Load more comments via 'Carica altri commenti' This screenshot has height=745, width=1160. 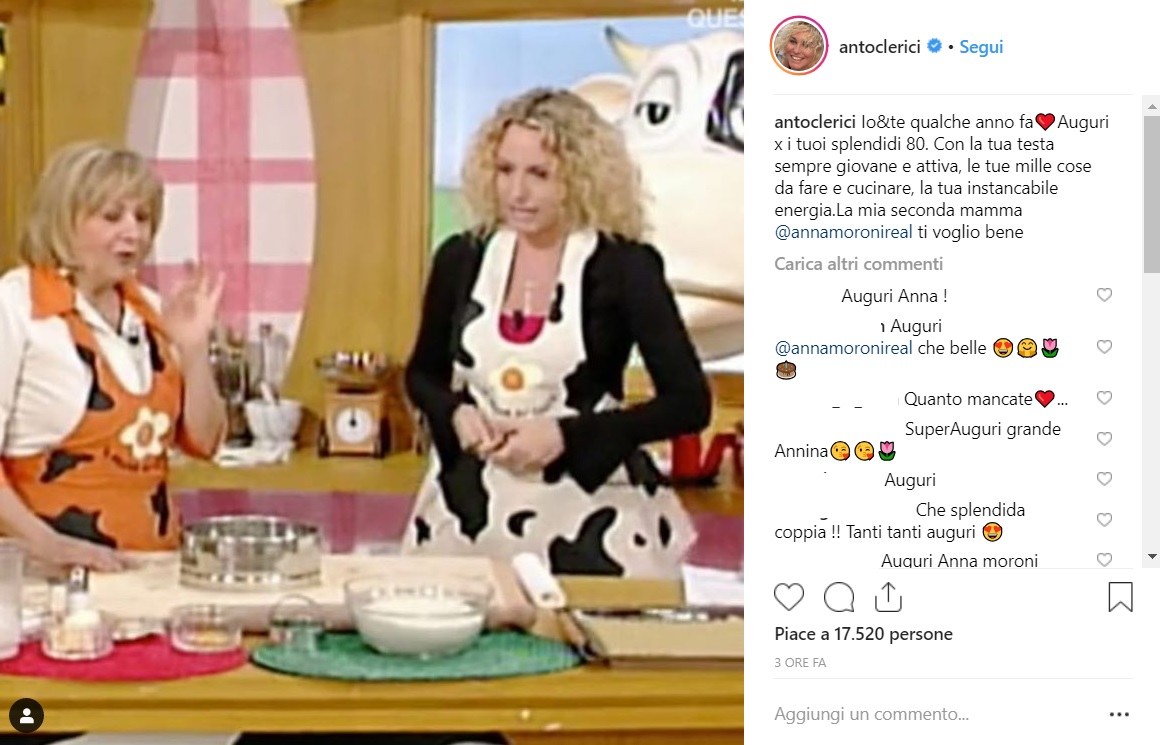pos(858,264)
